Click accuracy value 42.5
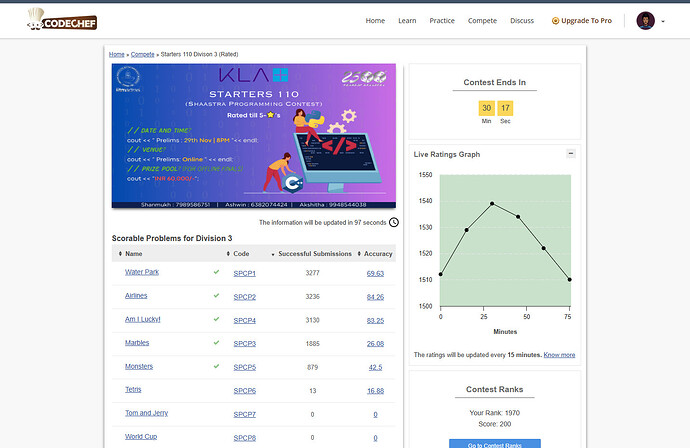The width and height of the screenshot is (690, 448). point(375,367)
